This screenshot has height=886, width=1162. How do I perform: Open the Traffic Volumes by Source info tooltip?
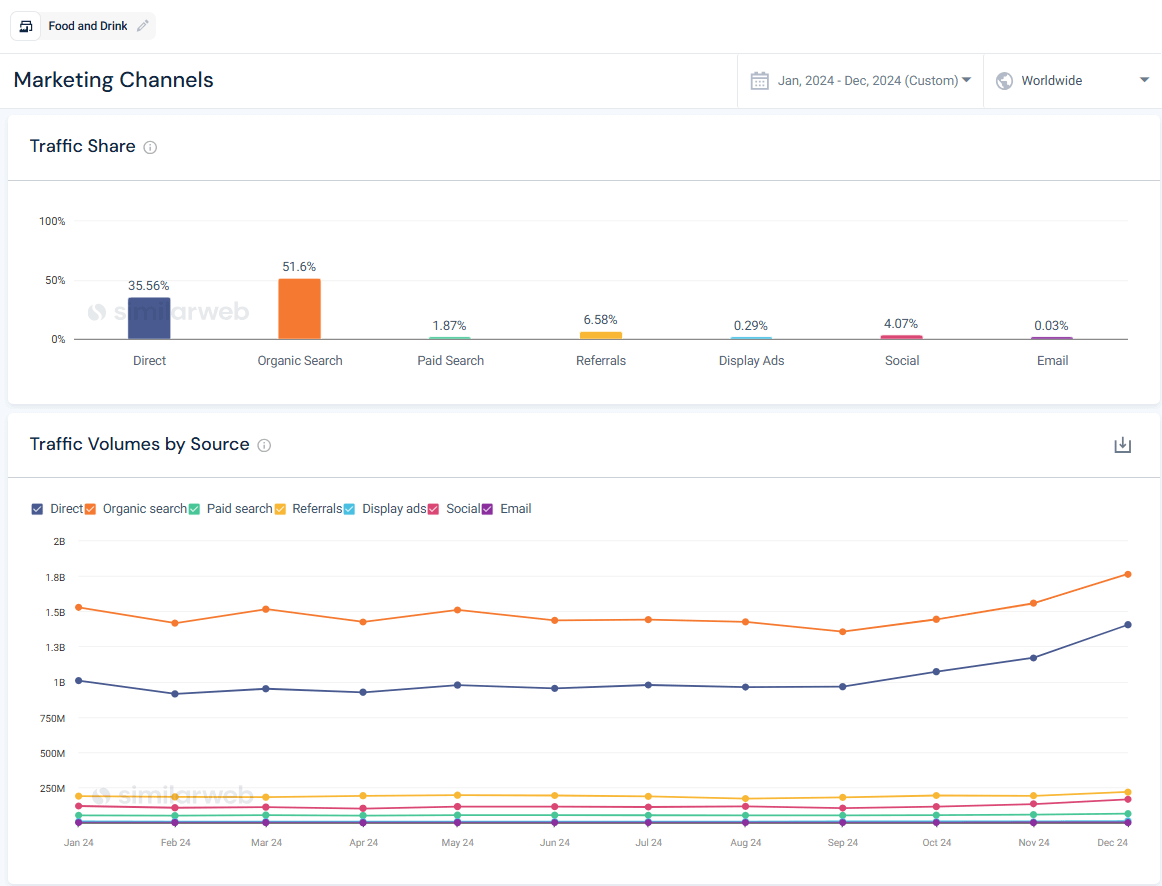(x=264, y=445)
